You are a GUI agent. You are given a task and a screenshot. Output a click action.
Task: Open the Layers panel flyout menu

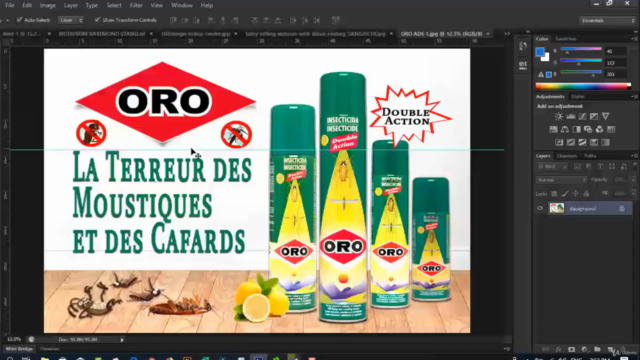(x=634, y=156)
